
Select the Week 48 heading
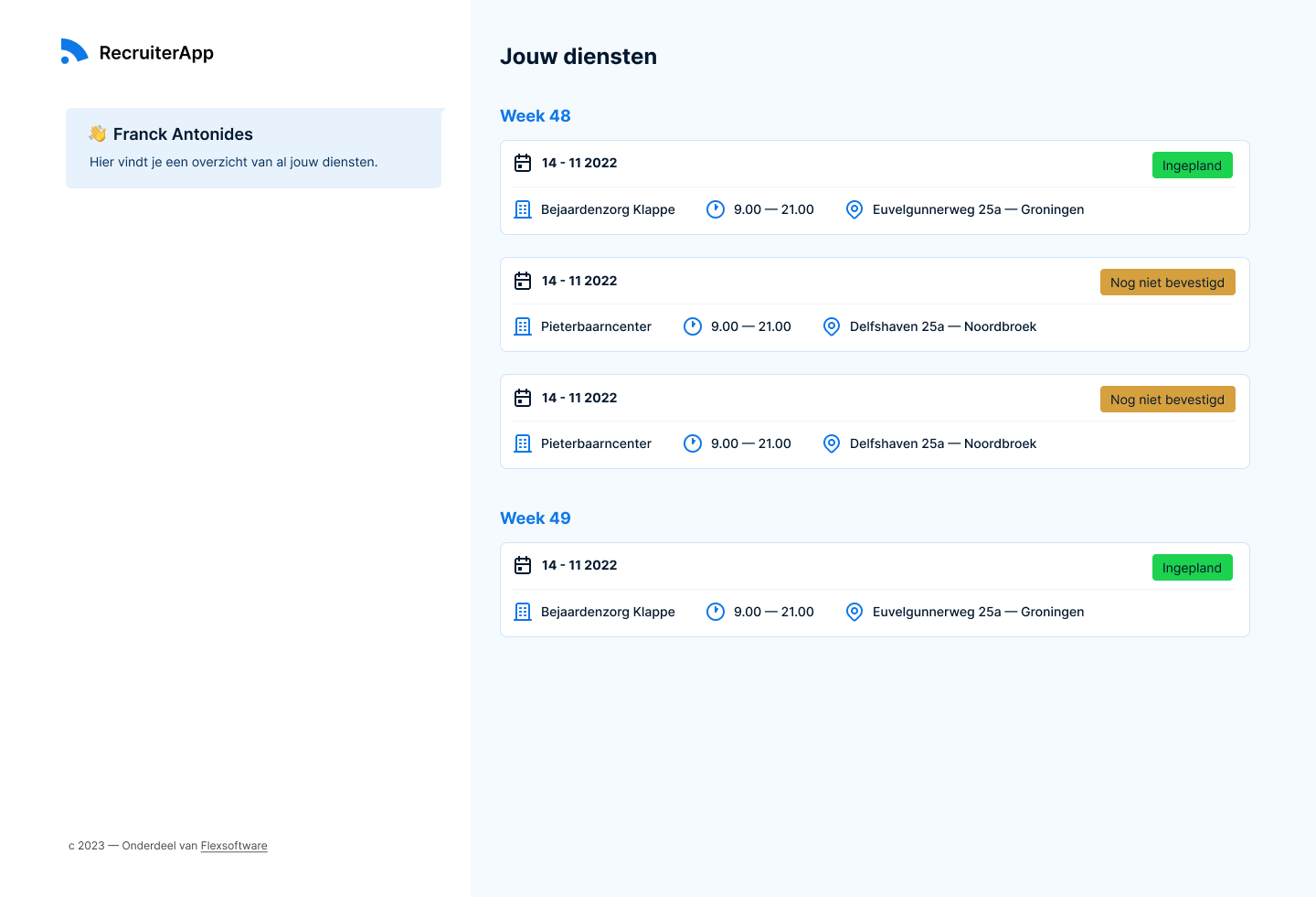[536, 116]
